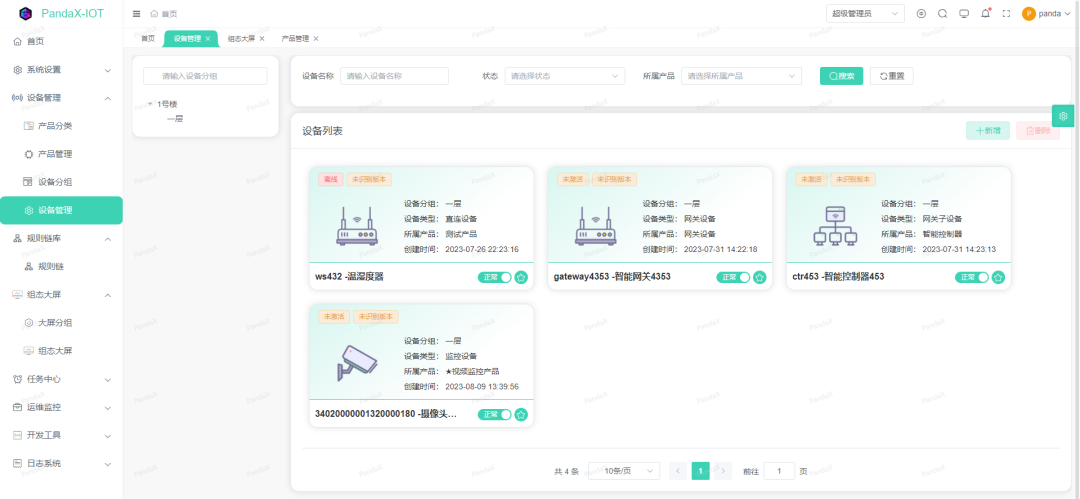1080x499 pixels.
Task: Open the search magnifier icon in header
Action: click(942, 14)
